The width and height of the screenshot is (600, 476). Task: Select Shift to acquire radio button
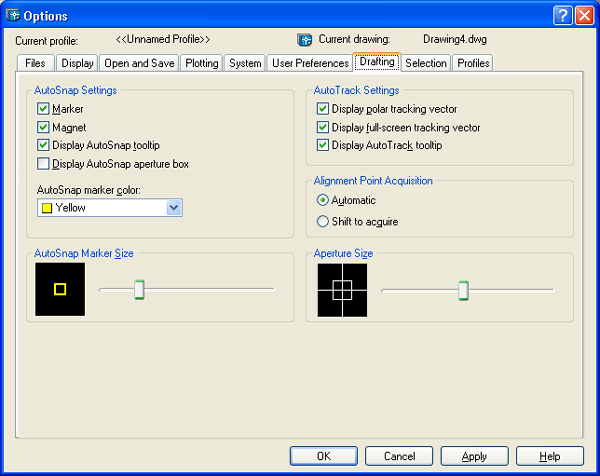tap(323, 221)
